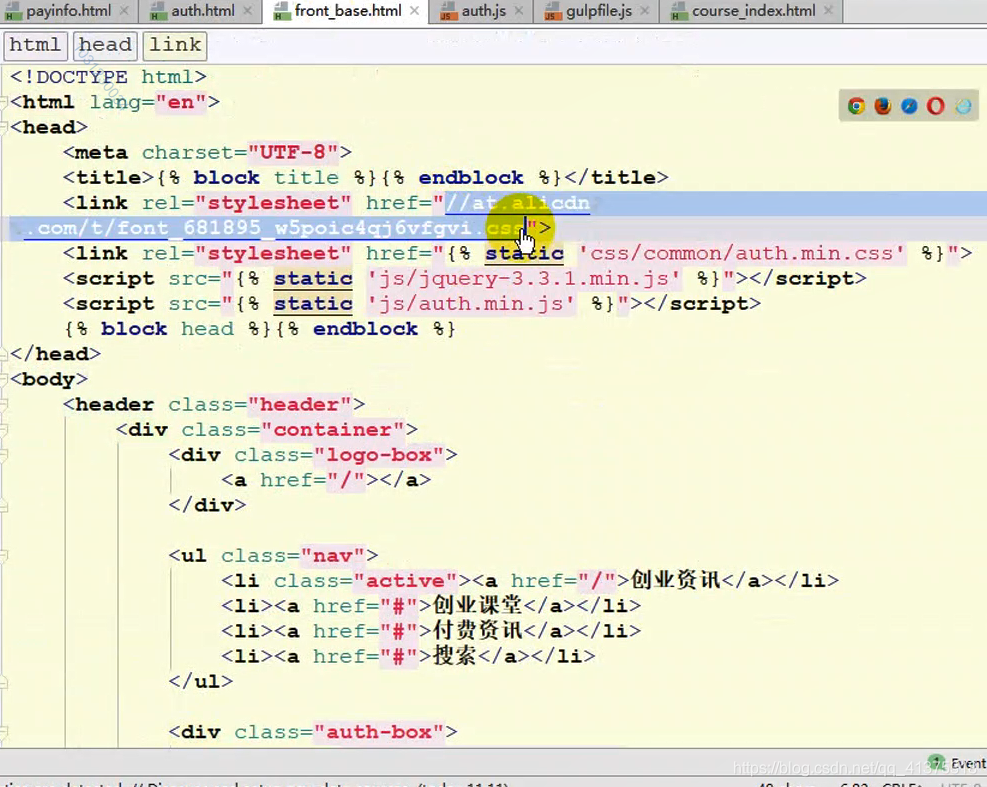
Task: Click the link breadcrumb
Action: (x=175, y=45)
